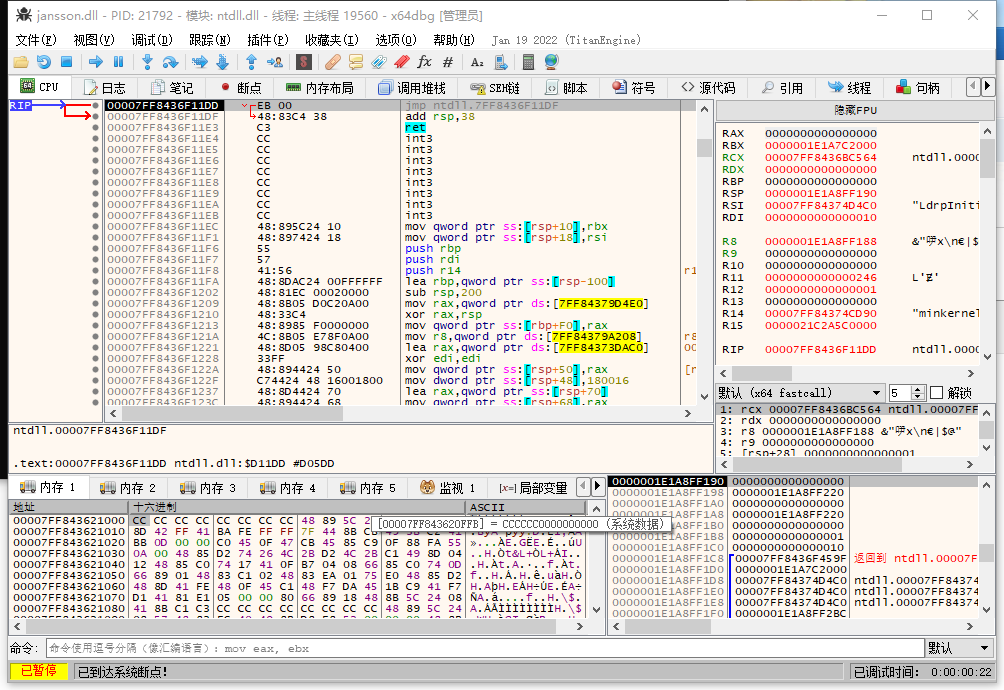Open strings search with A icon
Viewport: 1004px width, 690px height.
(477, 62)
